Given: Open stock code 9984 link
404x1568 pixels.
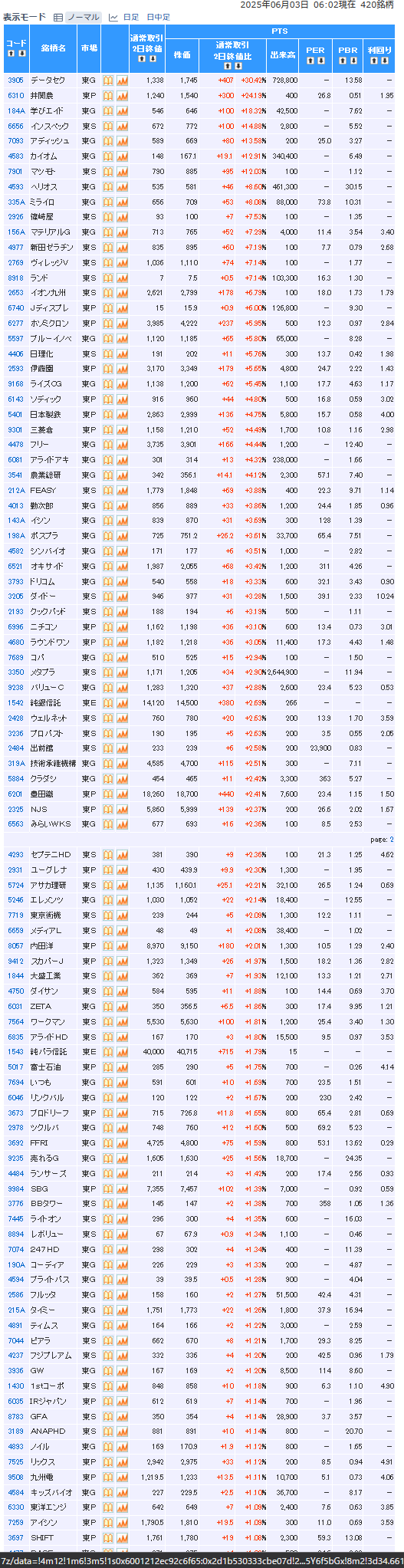Looking at the screenshot, I should point(15,1188).
